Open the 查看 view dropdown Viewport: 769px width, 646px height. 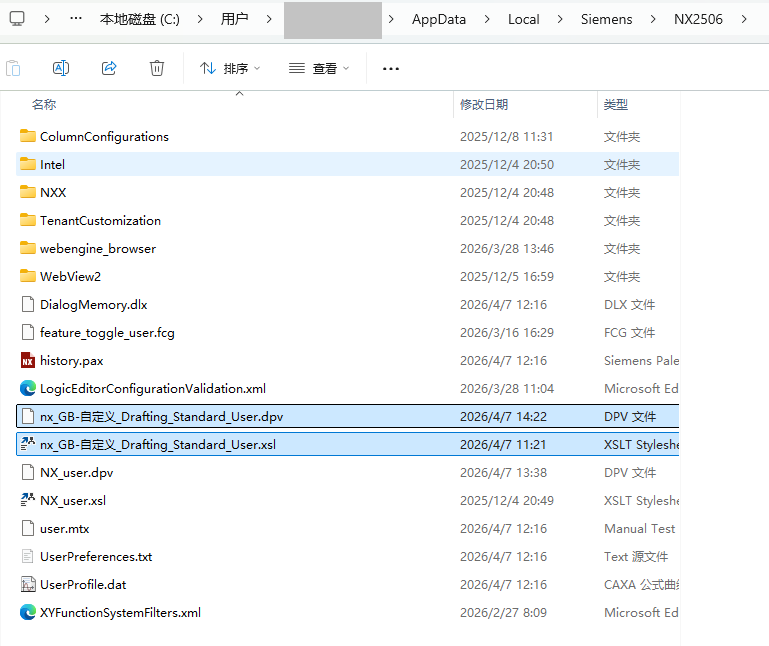coord(319,68)
